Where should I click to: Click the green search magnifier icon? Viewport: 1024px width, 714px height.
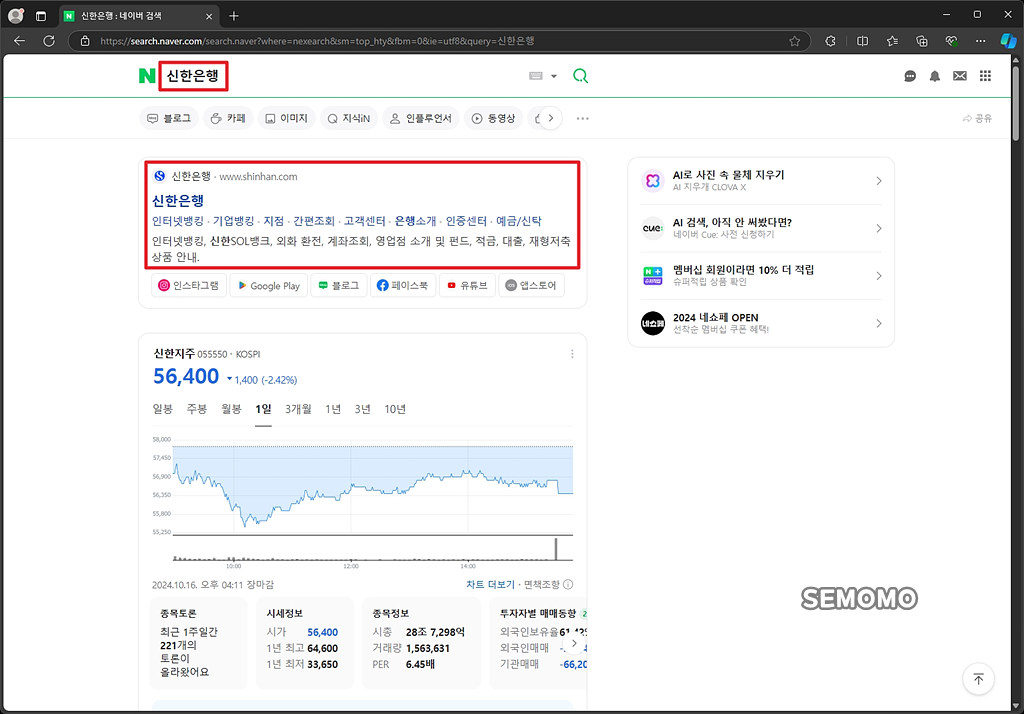pos(580,76)
